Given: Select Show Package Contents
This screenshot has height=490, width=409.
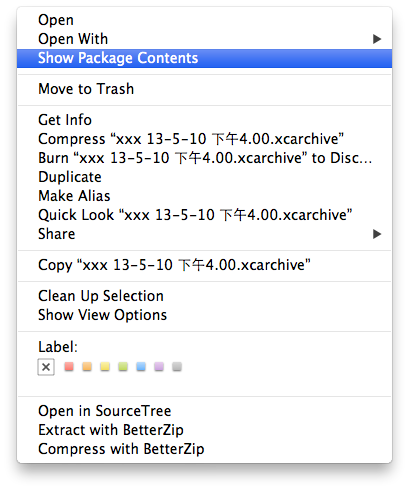Looking at the screenshot, I should [x=204, y=58].
